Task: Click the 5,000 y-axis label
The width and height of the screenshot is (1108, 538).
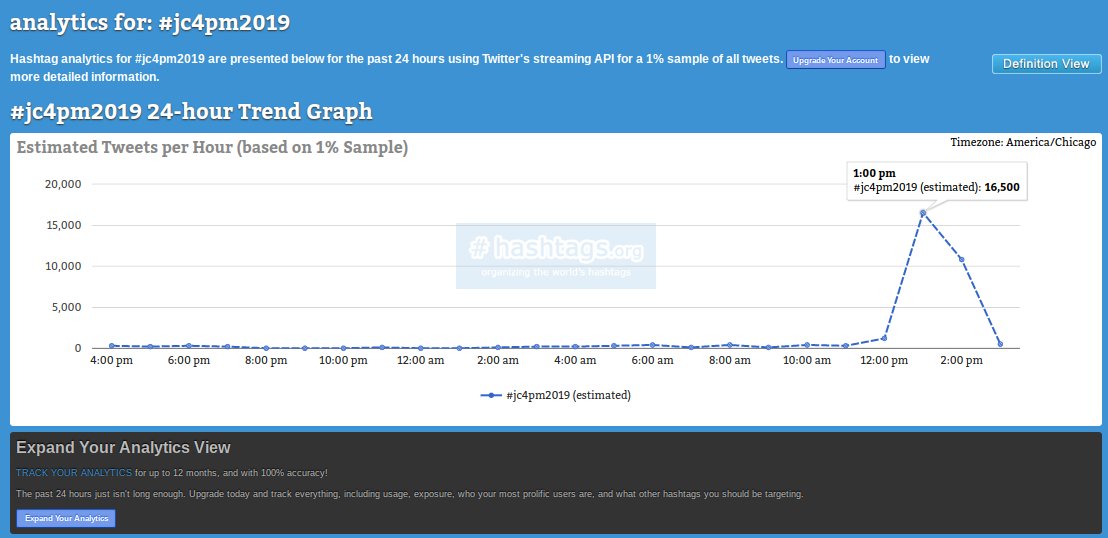Action: pos(66,308)
